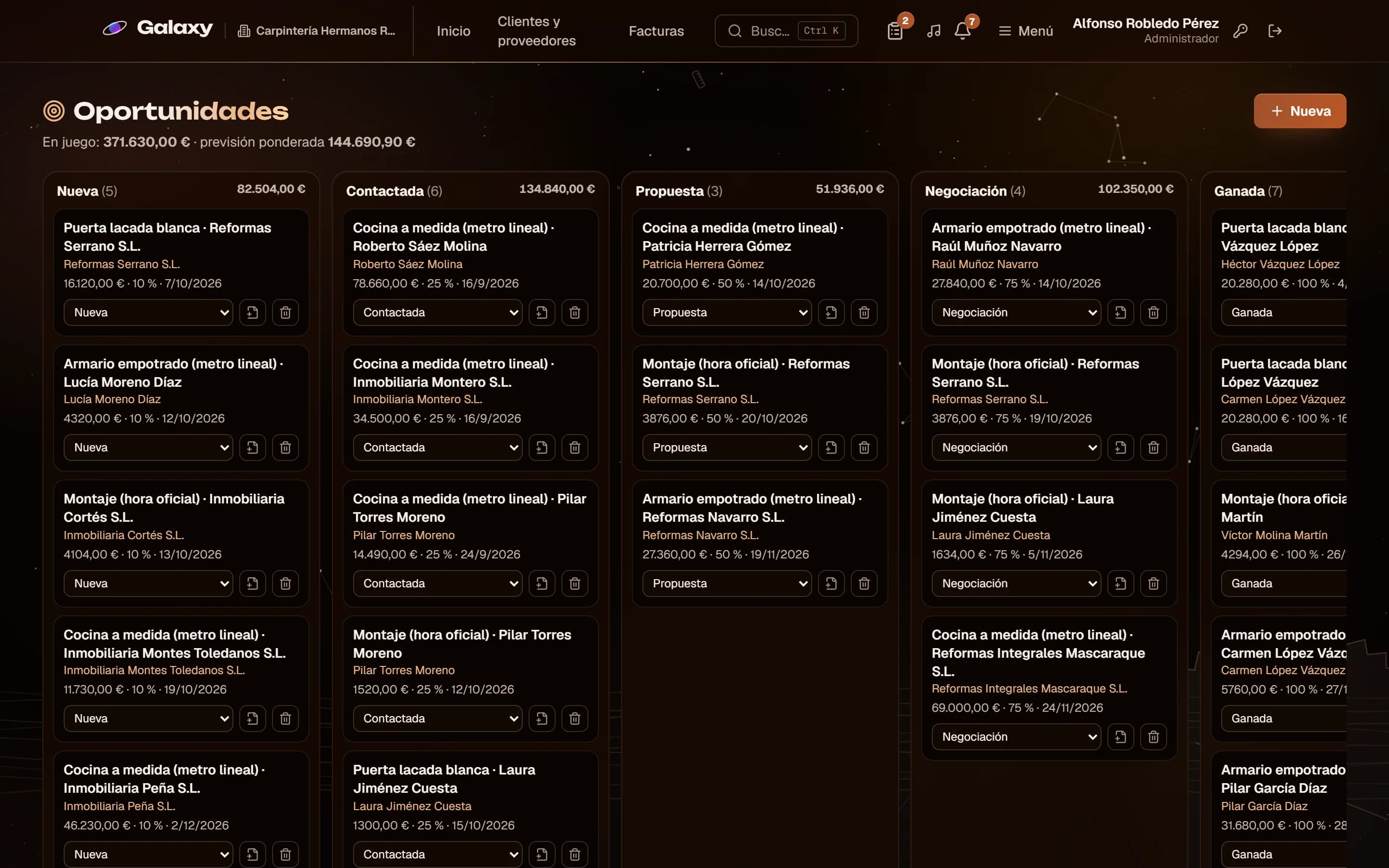Screen dimensions: 1389x868
Task: Click document icon on Cocina Patricia Herrera Gómez card
Action: pos(831,312)
